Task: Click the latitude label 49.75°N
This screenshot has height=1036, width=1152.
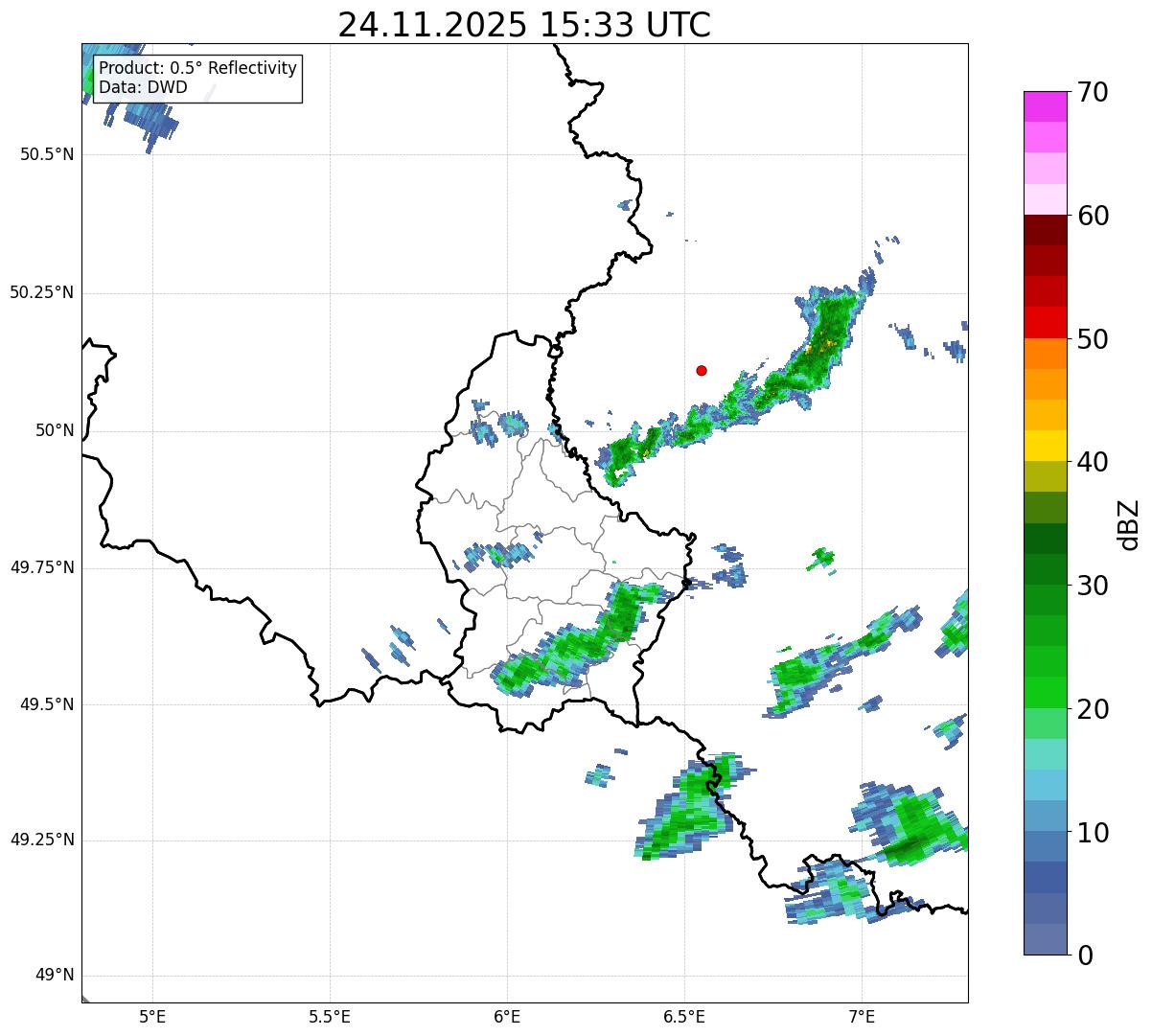Action: (x=41, y=567)
